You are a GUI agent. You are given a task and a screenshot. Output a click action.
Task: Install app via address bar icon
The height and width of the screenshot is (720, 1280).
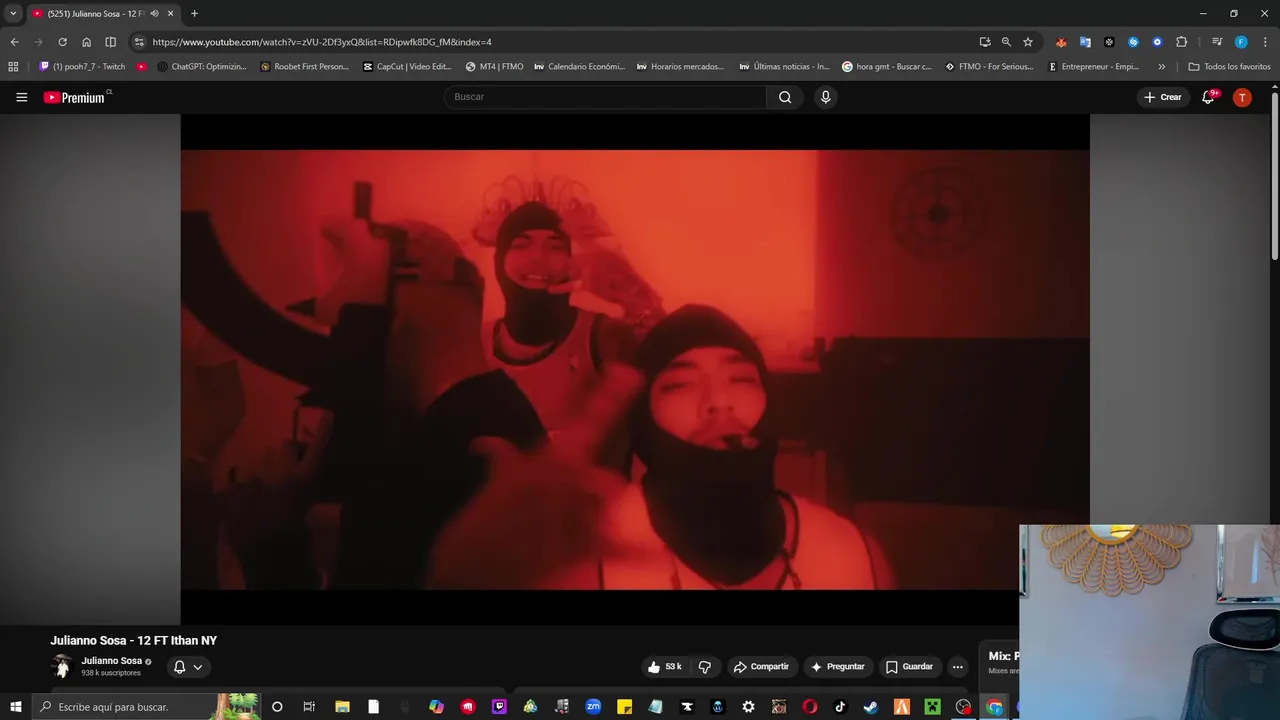[985, 42]
